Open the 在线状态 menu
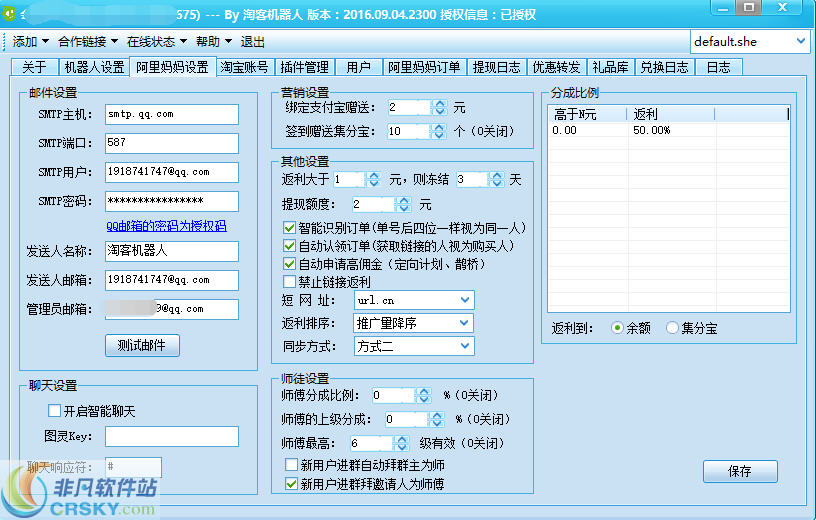816x520 pixels. coord(156,42)
